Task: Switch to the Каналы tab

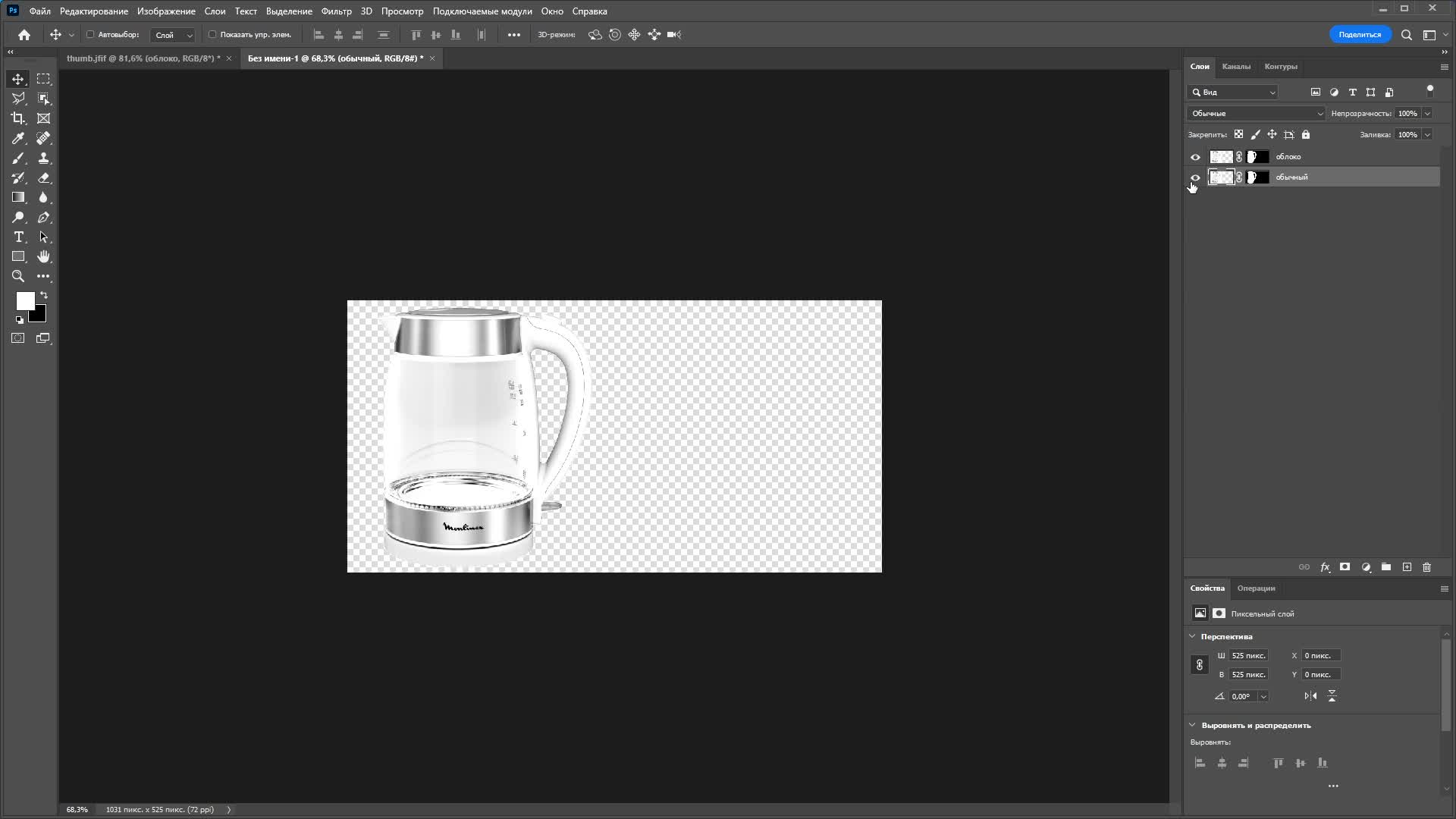Action: click(x=1235, y=67)
